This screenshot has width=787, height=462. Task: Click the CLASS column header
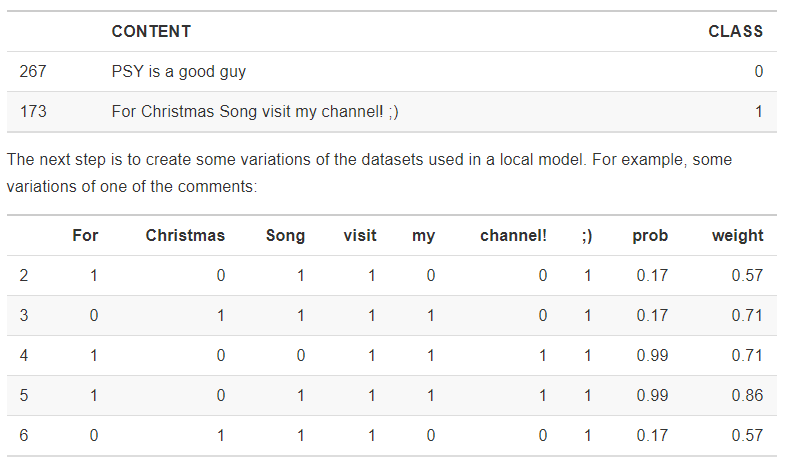735,31
